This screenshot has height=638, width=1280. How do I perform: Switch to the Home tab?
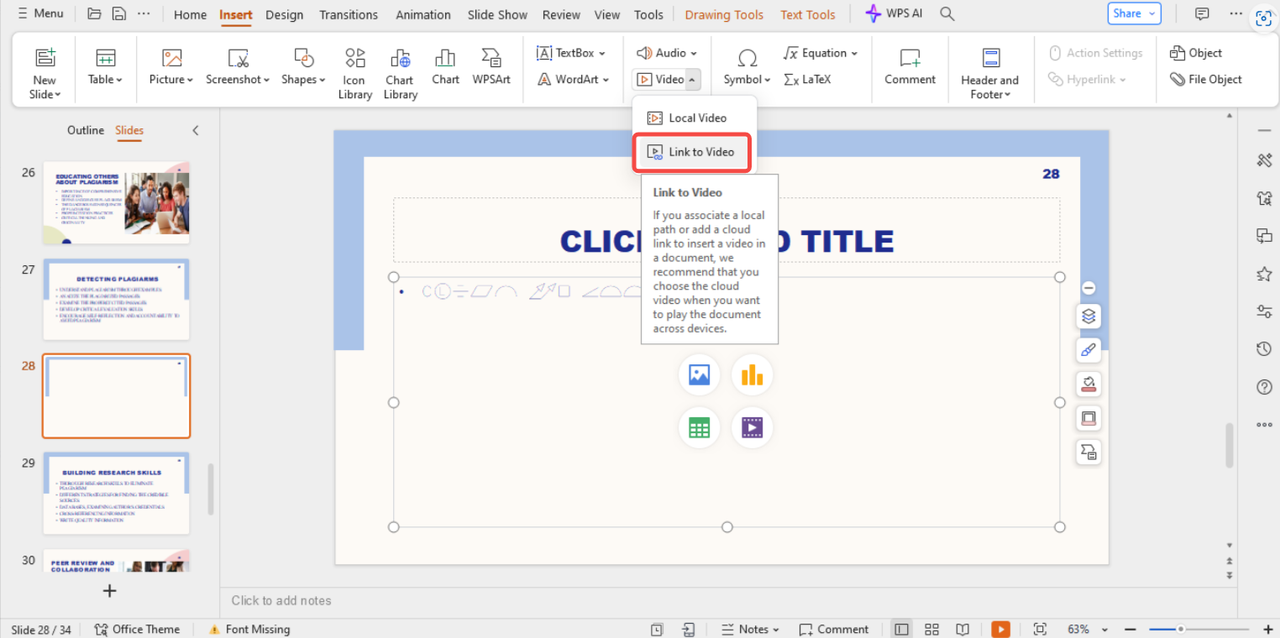[x=190, y=15]
